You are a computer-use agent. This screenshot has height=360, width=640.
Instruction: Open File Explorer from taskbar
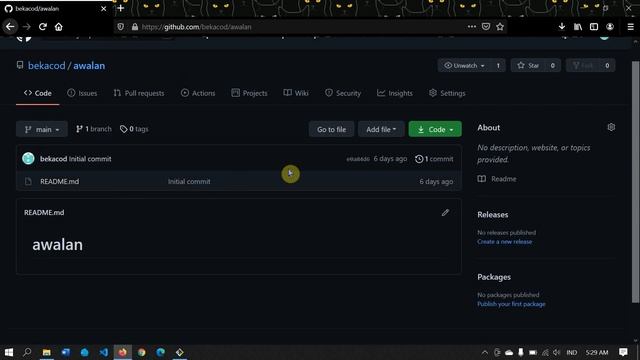click(47, 352)
